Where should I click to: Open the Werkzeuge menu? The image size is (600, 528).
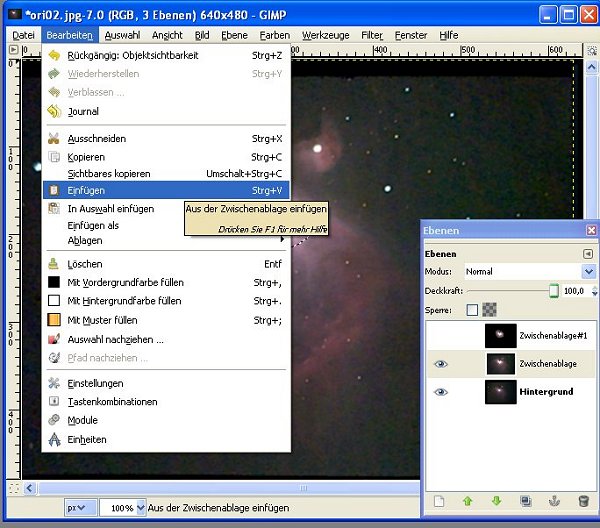pos(326,35)
